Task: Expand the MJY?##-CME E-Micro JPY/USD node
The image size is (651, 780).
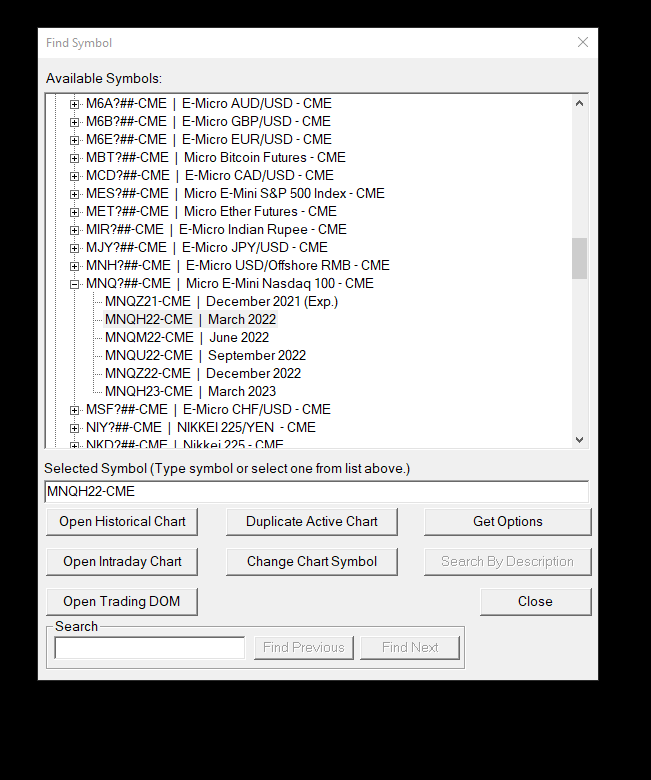Action: tap(74, 248)
